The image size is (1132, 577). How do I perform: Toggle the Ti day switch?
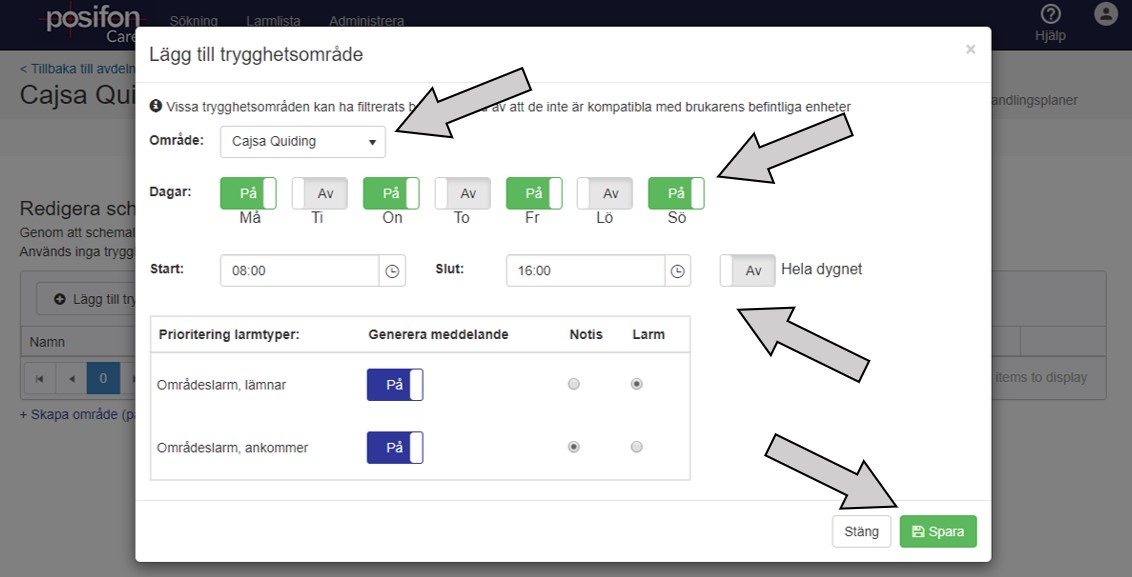coord(320,194)
